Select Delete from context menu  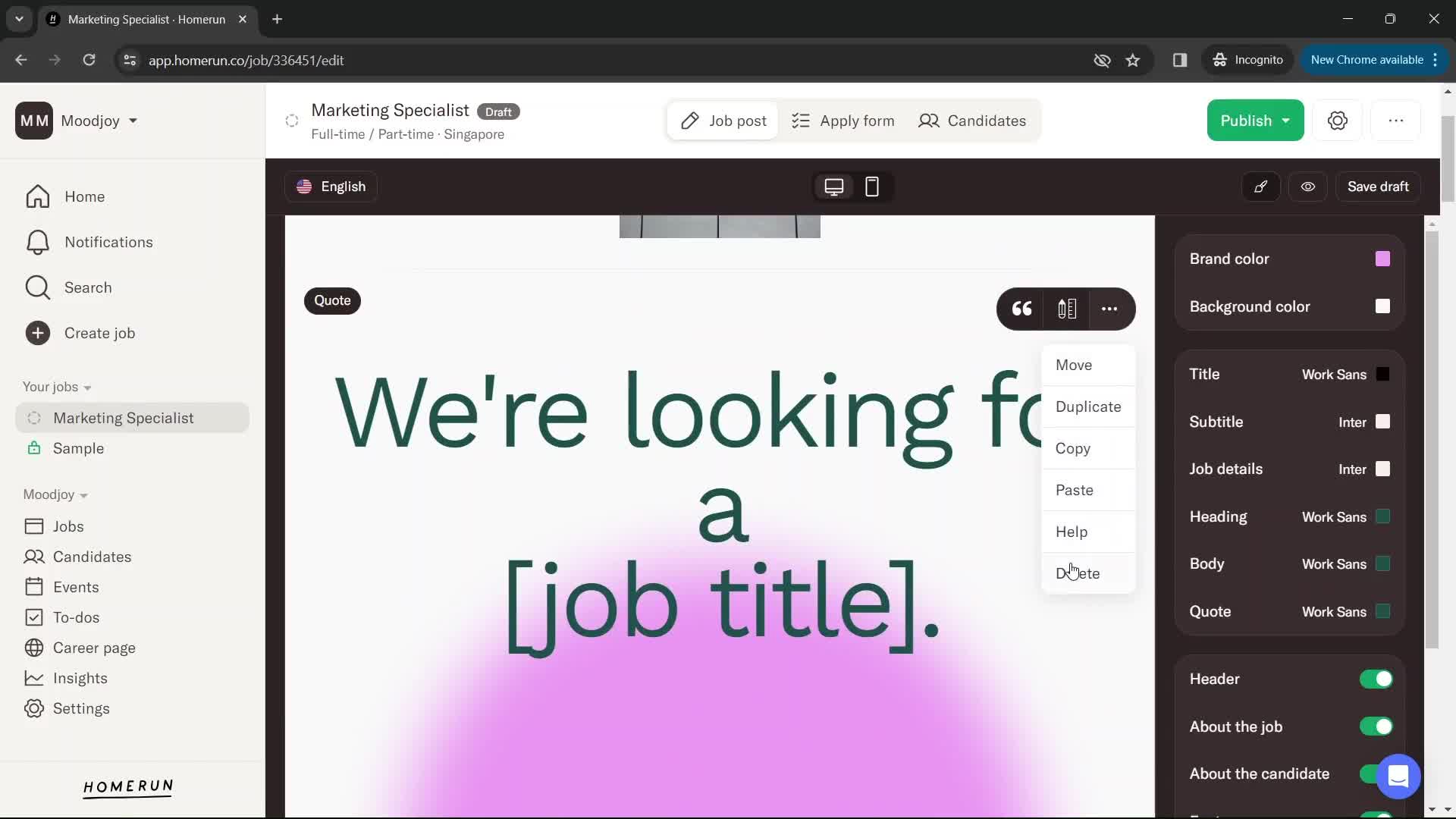pyautogui.click(x=1078, y=572)
